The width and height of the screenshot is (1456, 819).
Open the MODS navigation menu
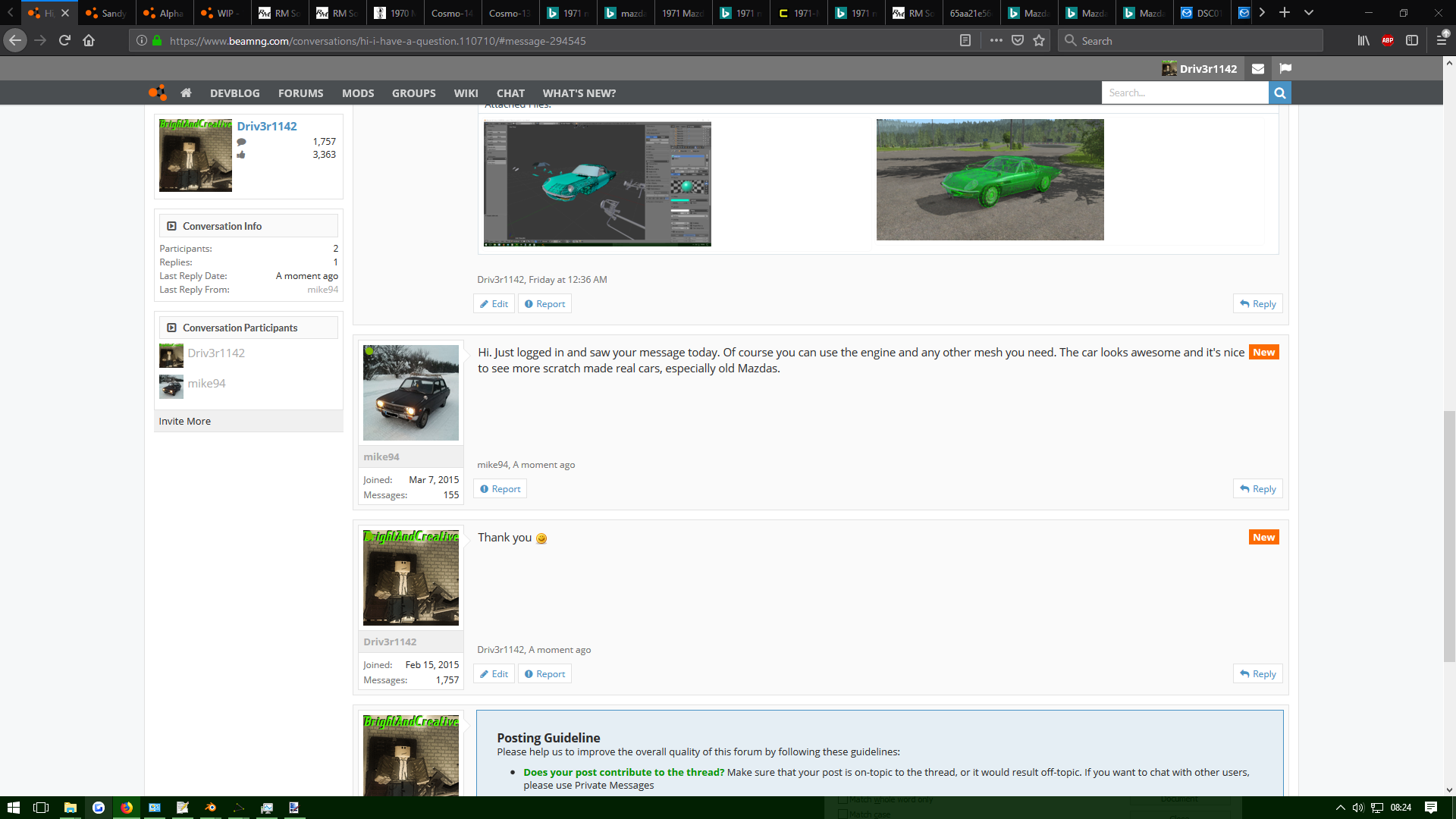[358, 93]
